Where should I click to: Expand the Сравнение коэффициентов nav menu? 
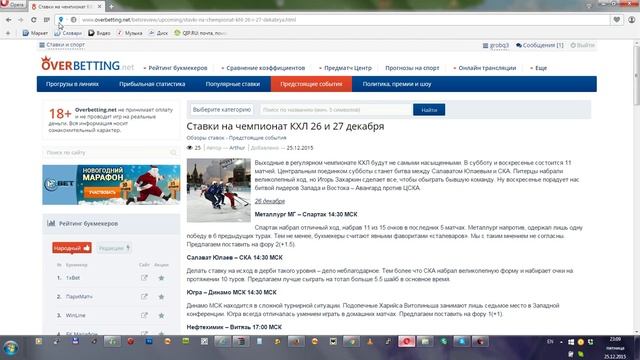[x=263, y=68]
